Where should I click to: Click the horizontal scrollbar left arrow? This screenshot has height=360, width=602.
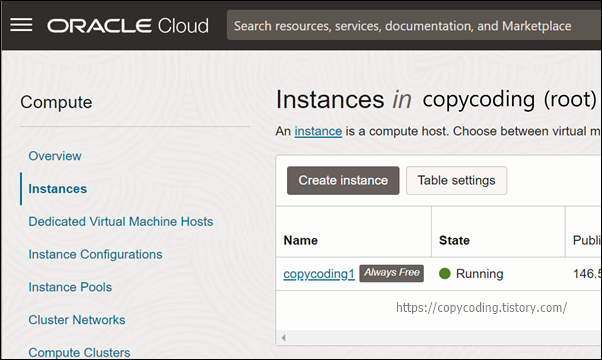click(x=283, y=338)
